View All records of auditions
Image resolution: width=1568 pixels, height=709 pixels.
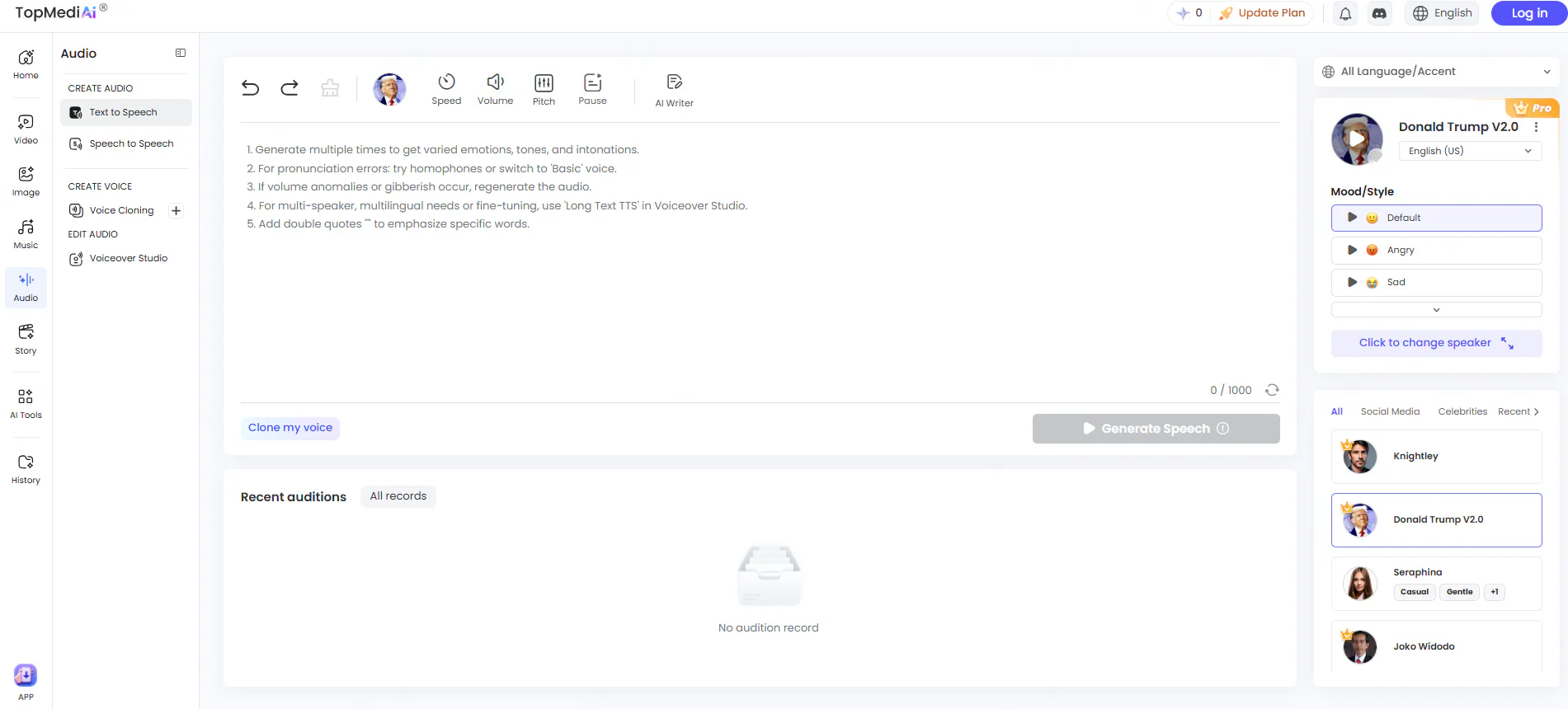[x=398, y=496]
